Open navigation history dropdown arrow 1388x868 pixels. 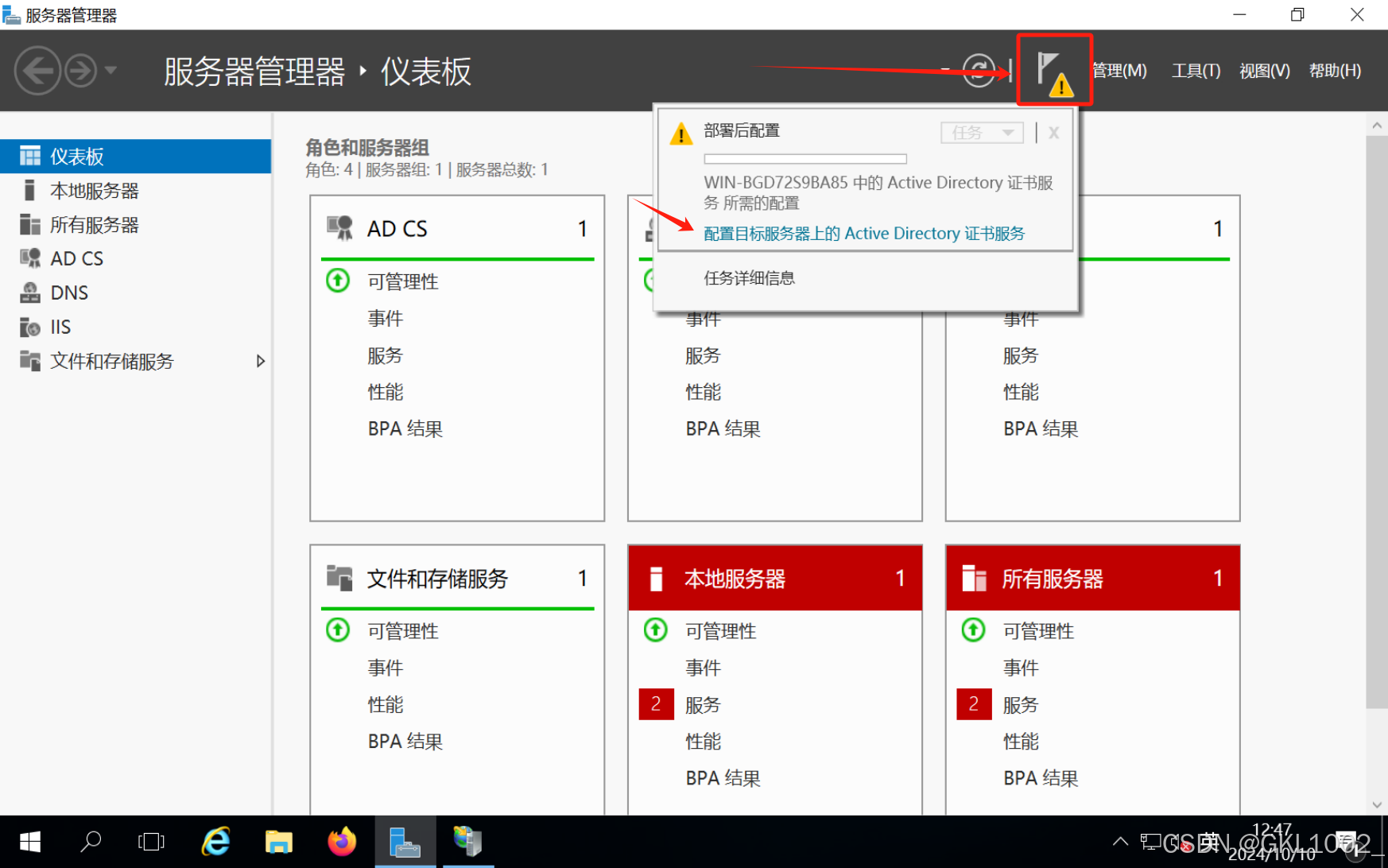point(110,70)
